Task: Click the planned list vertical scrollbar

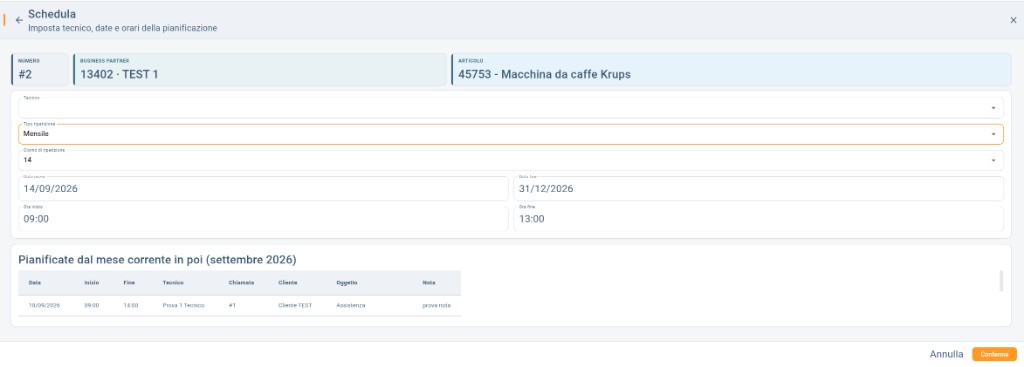Action: pos(1001,281)
